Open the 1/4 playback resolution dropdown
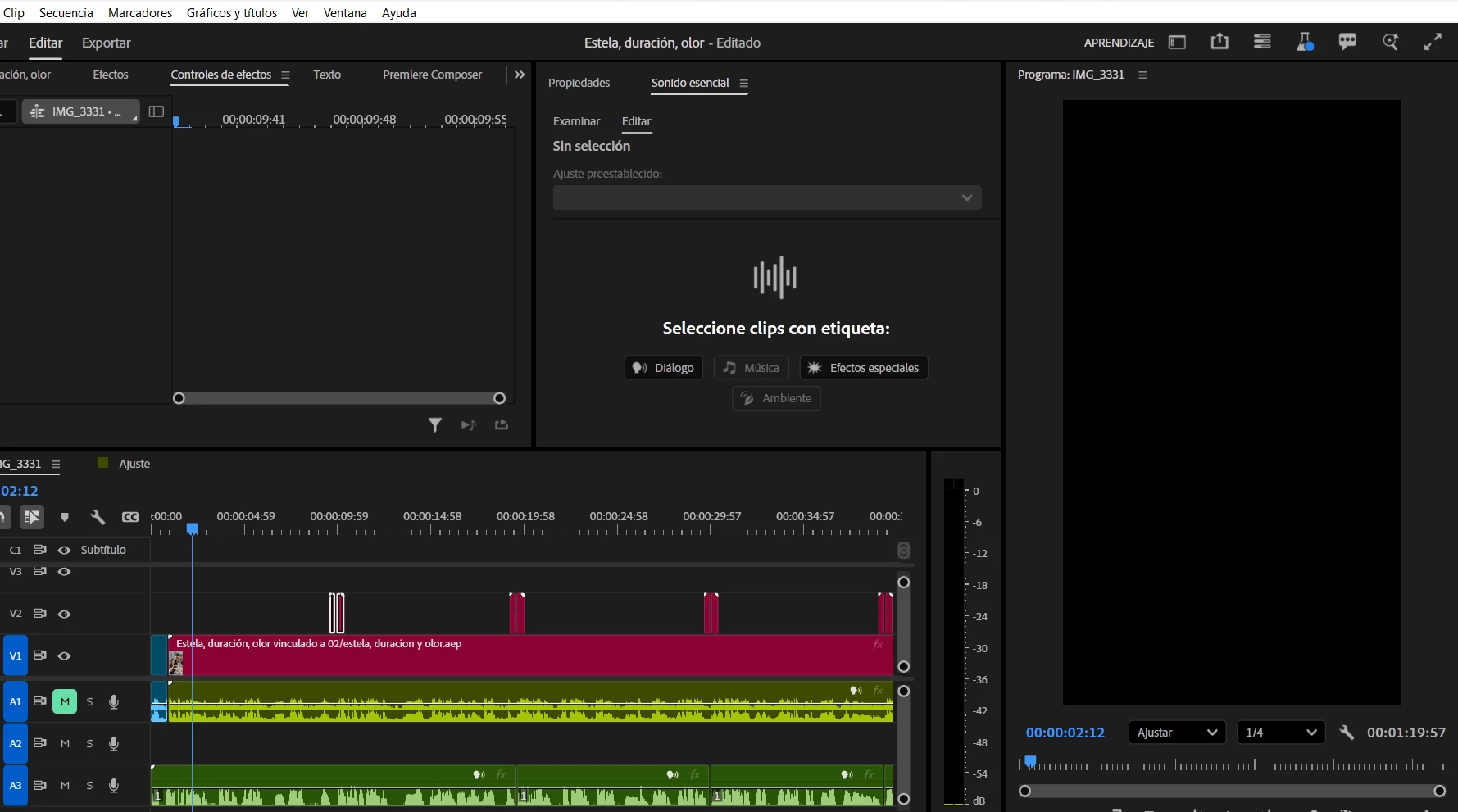This screenshot has width=1458, height=812. [1281, 733]
